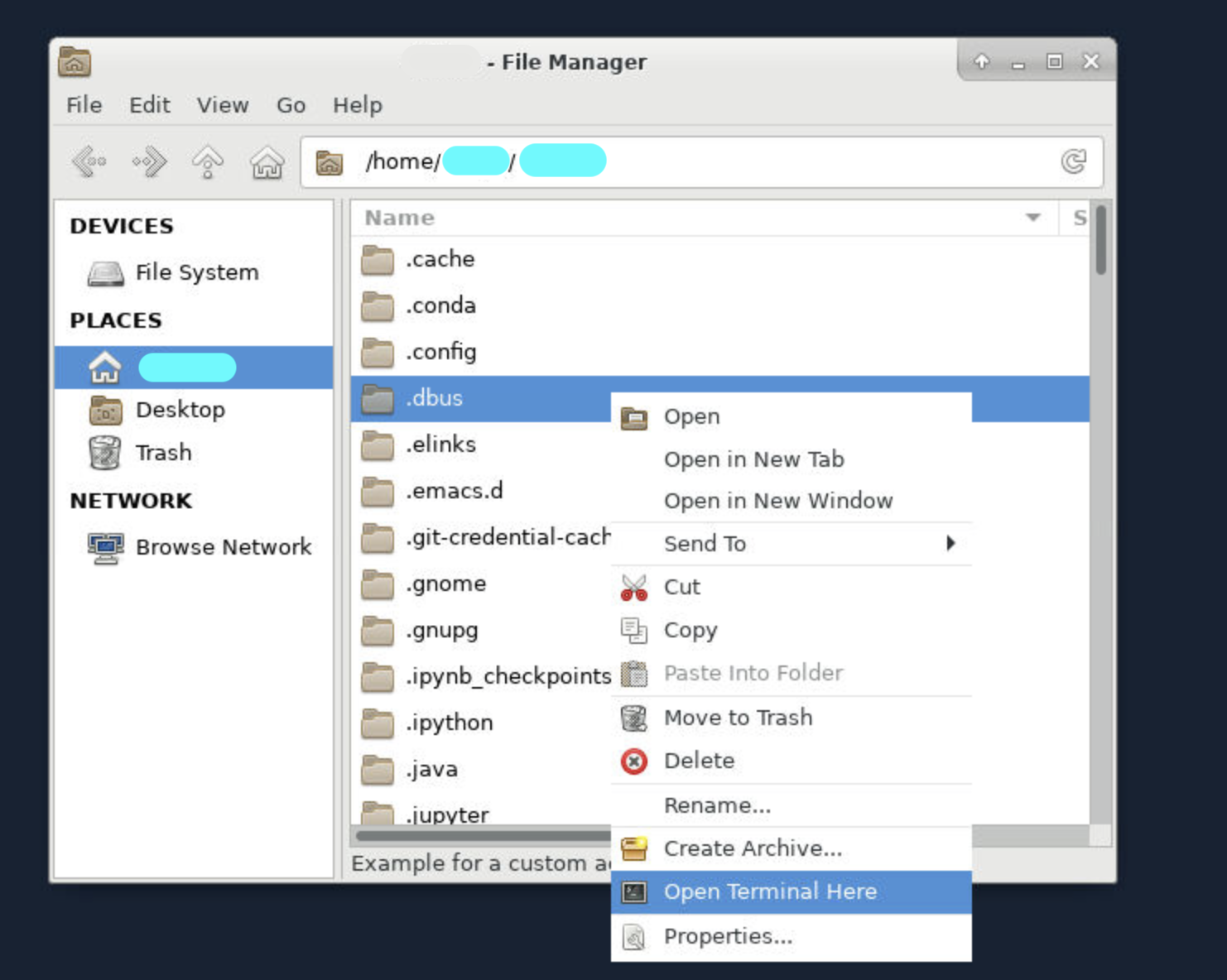Viewport: 1227px width, 980px height.
Task: Select the .config folder in the list
Action: pyautogui.click(x=441, y=352)
